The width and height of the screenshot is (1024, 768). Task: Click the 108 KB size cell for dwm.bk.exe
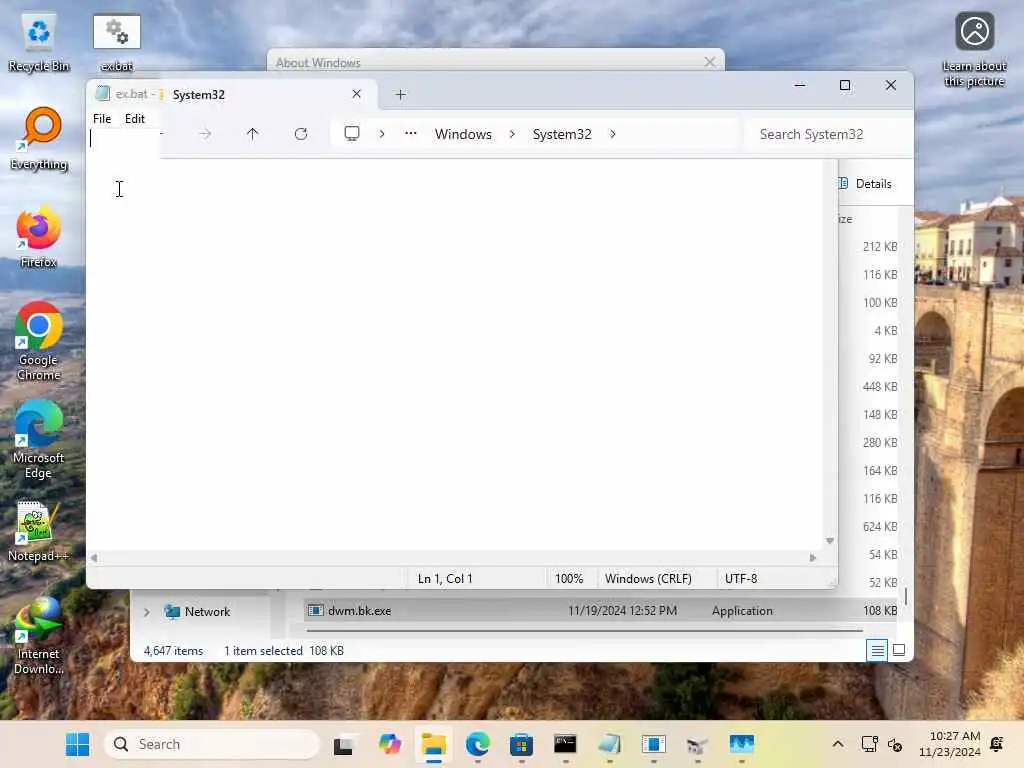pyautogui.click(x=880, y=611)
